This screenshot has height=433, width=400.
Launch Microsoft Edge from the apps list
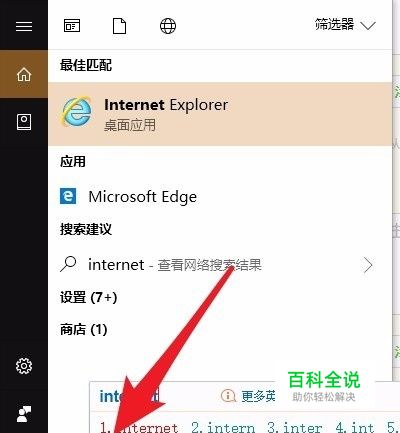220,196
